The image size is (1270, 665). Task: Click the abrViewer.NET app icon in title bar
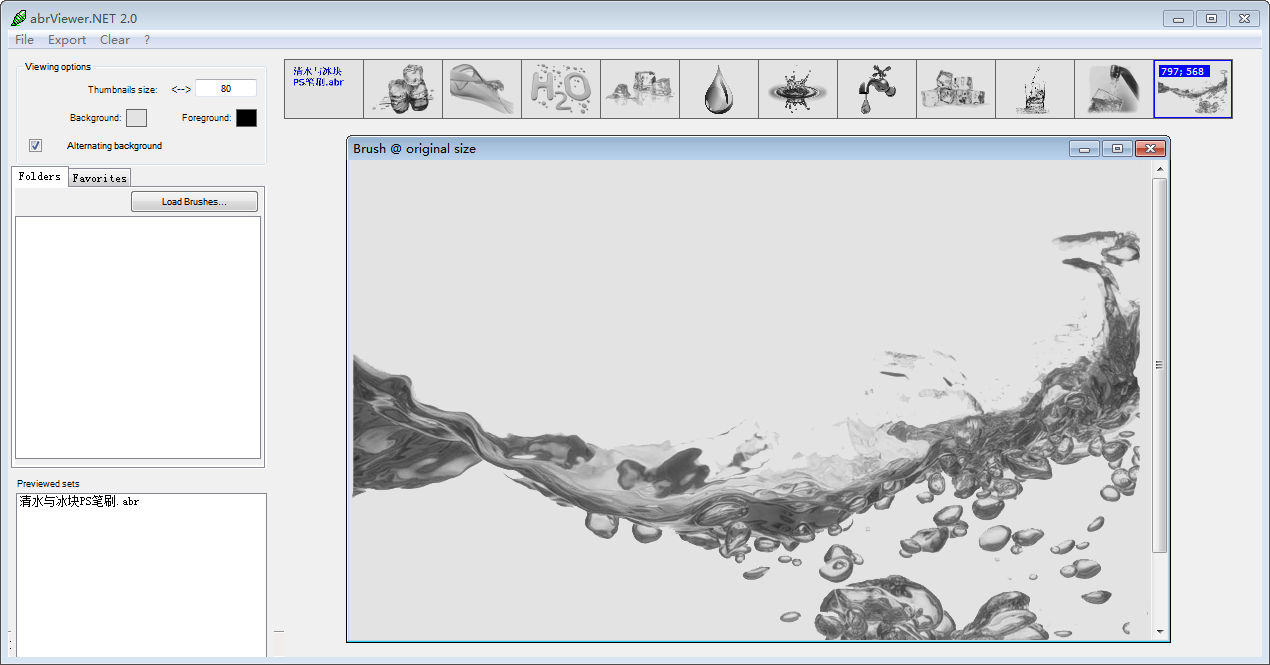pyautogui.click(x=18, y=17)
